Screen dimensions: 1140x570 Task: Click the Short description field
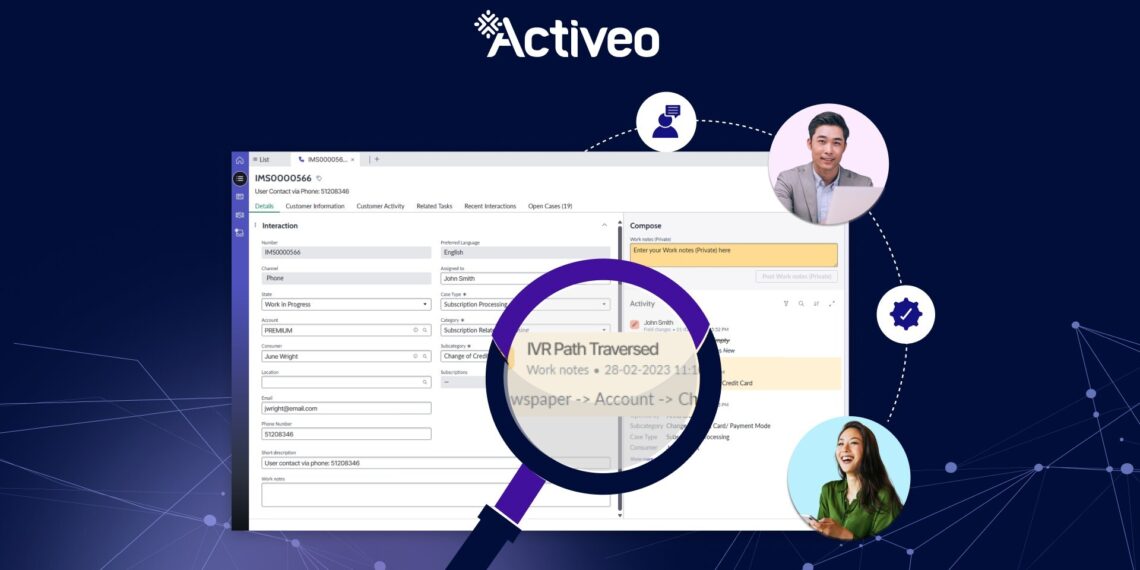[x=435, y=463]
